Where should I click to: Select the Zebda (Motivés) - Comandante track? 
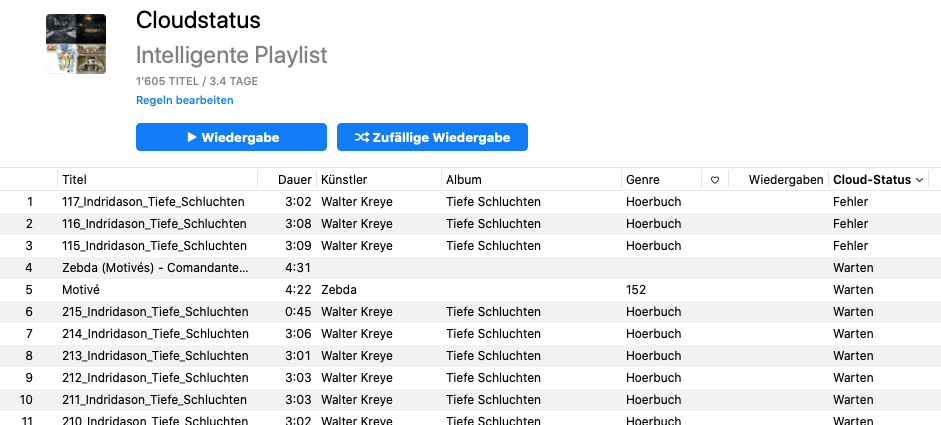pyautogui.click(x=154, y=268)
